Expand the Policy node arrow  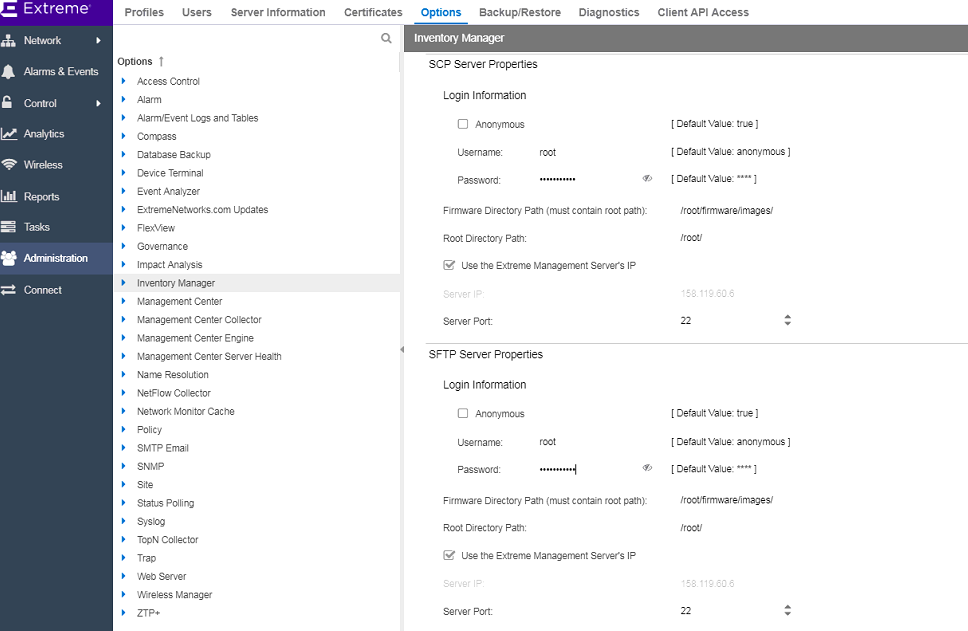(x=123, y=429)
